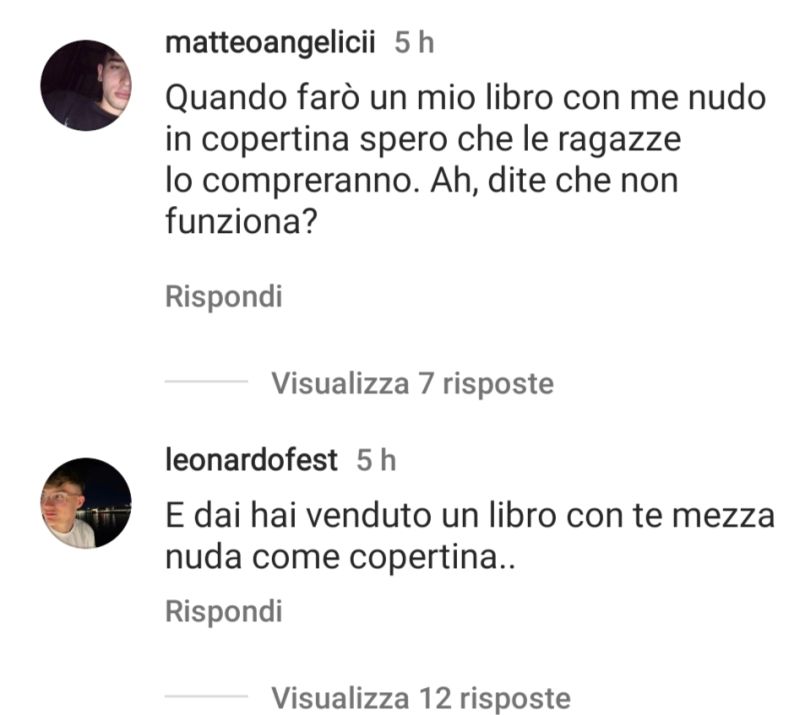The image size is (800, 715).
Task: Click the 5 h timestamp next to leonardofest
Action: point(377,460)
